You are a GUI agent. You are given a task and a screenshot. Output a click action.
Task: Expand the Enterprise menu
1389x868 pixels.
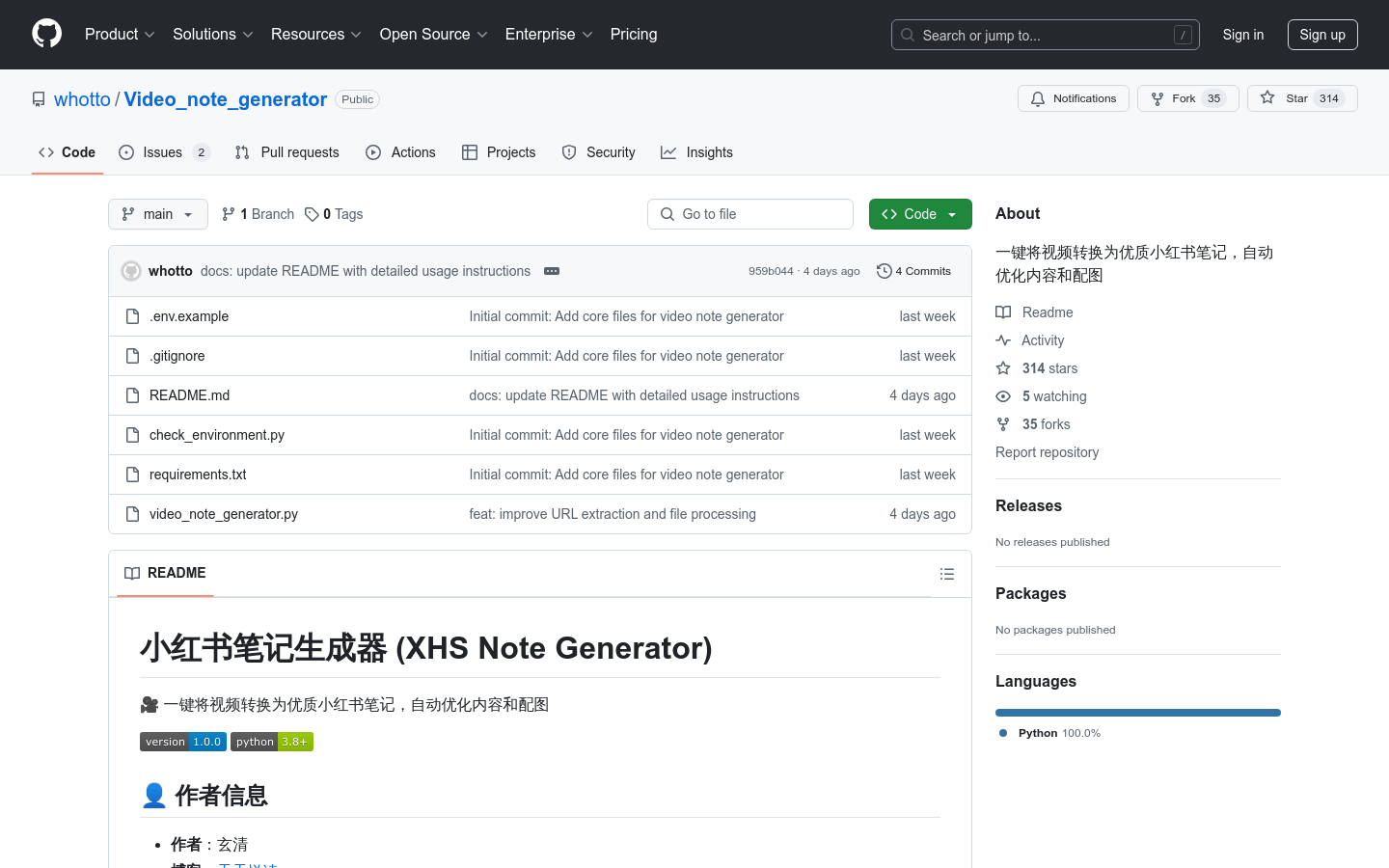click(x=549, y=35)
